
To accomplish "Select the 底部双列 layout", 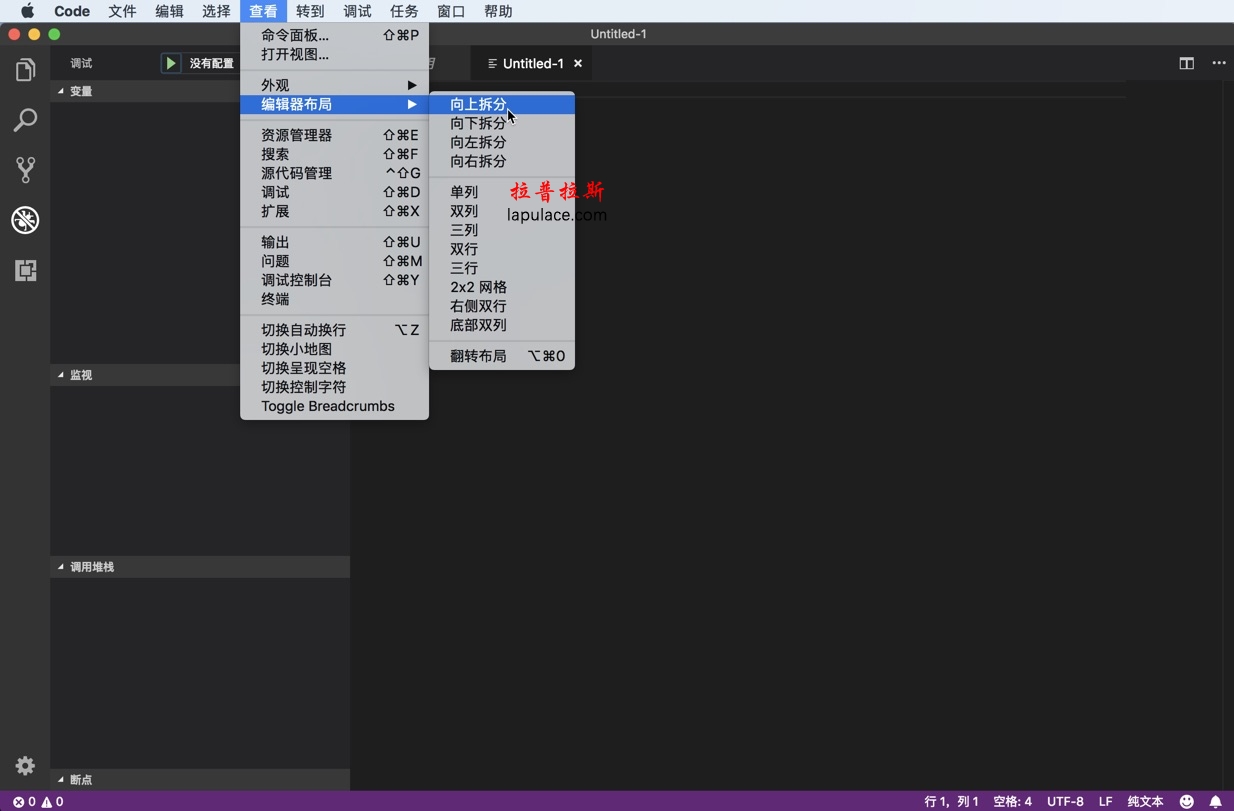I will (x=502, y=325).
